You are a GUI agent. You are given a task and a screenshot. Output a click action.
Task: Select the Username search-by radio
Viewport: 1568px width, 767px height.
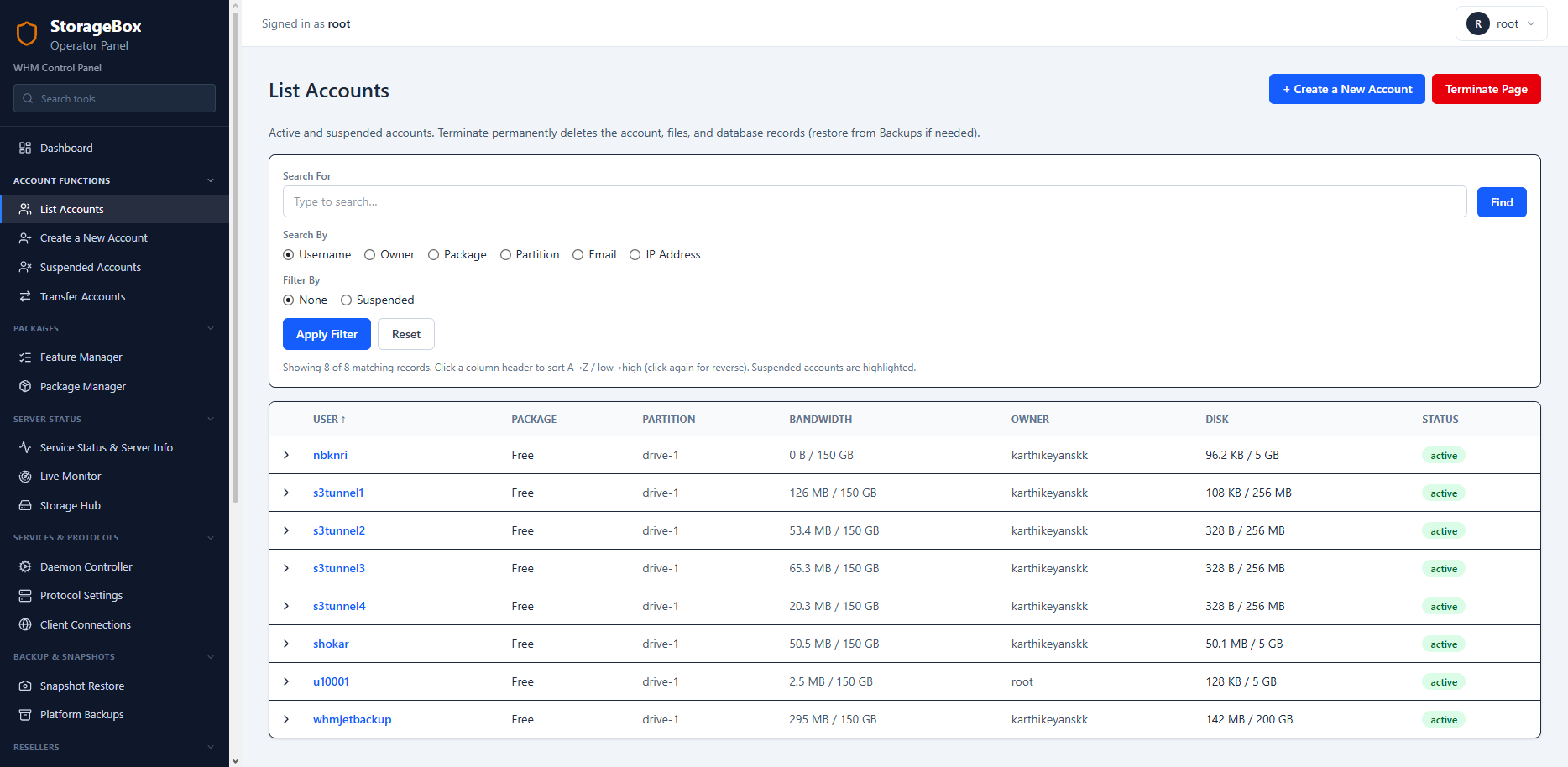(x=288, y=254)
